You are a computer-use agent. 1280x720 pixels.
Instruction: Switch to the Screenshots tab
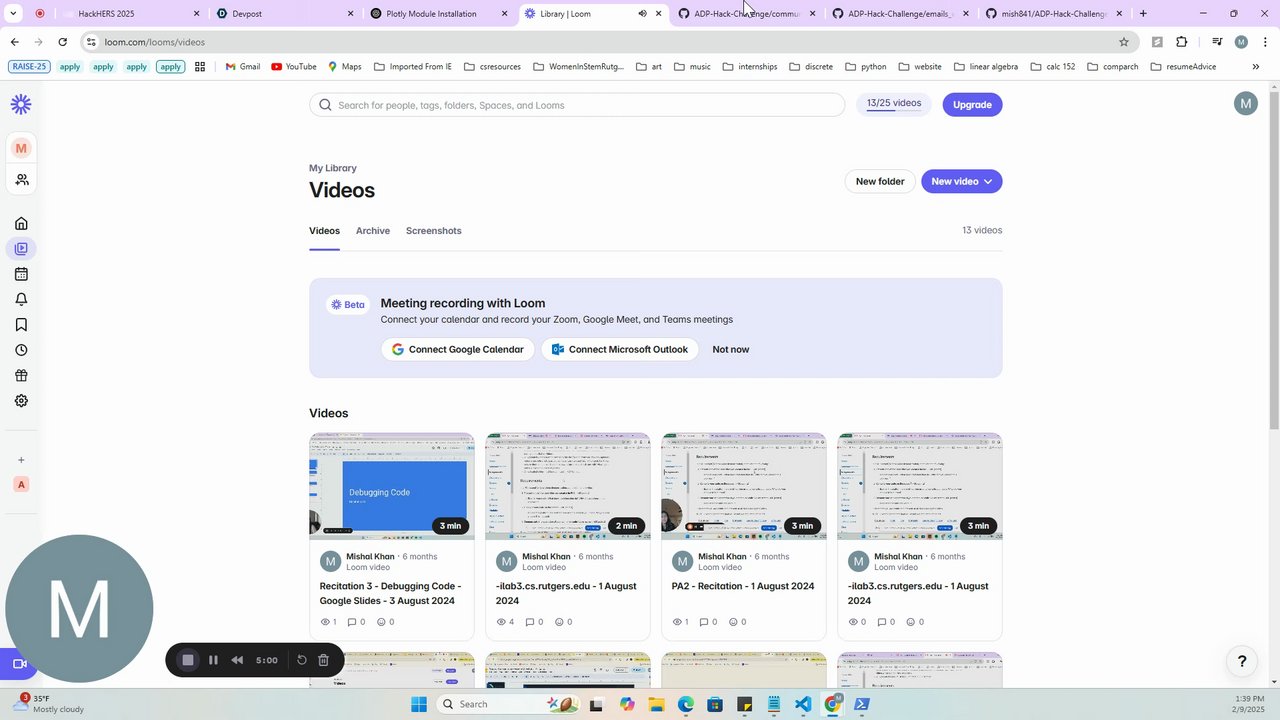coord(434,231)
